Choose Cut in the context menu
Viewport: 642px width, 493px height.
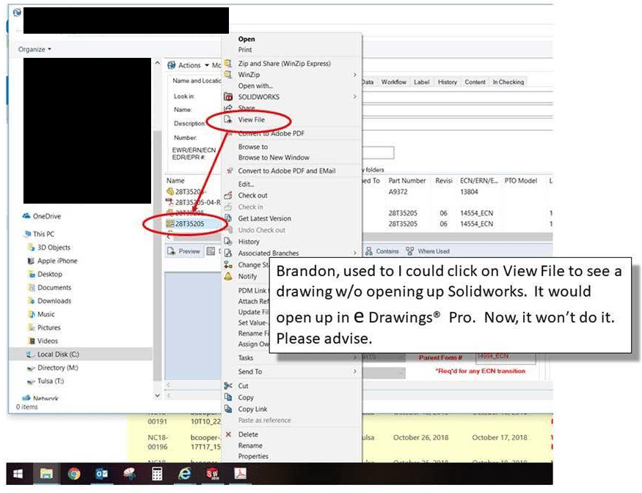coord(243,386)
